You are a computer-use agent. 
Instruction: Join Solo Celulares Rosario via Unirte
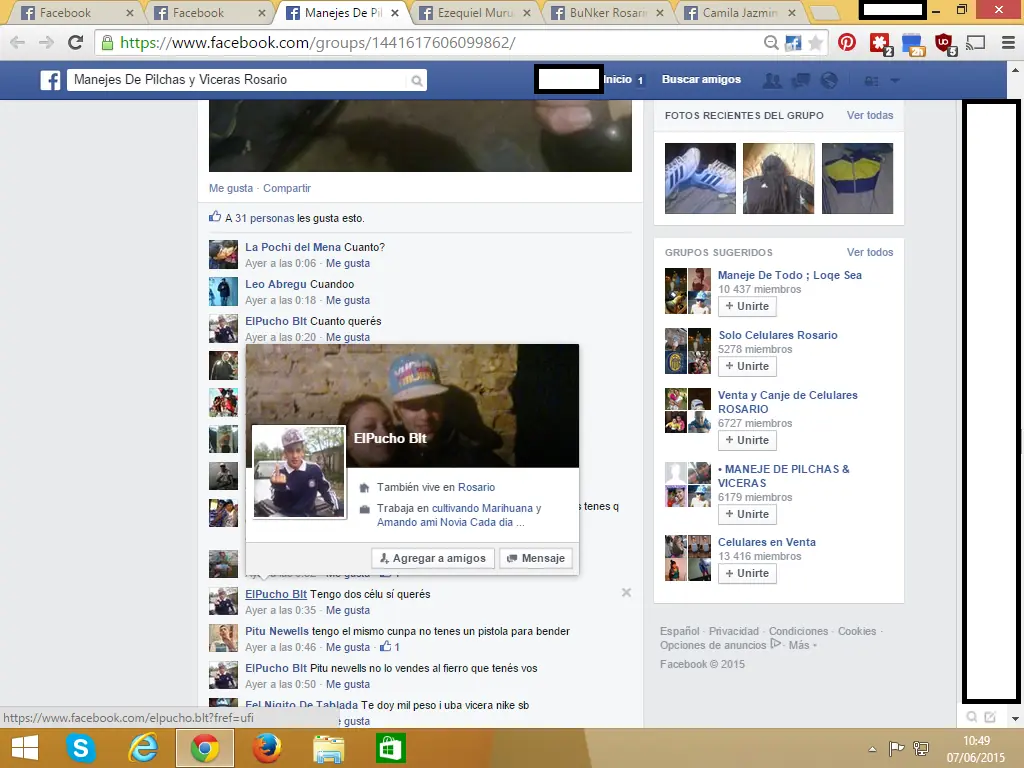tap(747, 366)
